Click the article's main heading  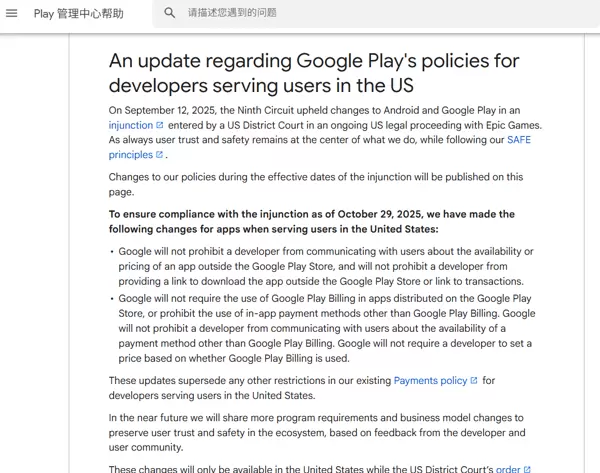(314, 73)
